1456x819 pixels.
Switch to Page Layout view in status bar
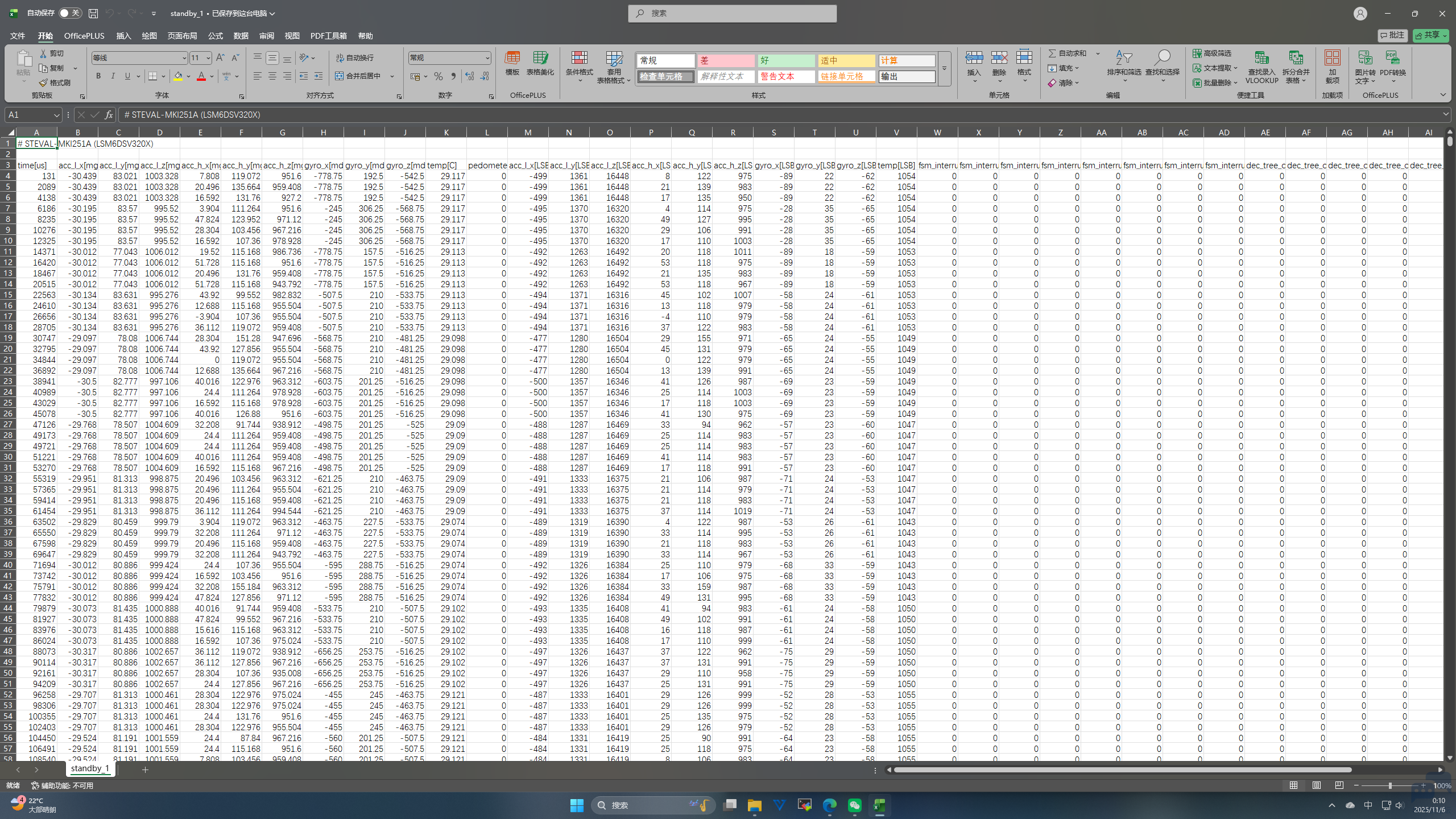tap(1317, 785)
